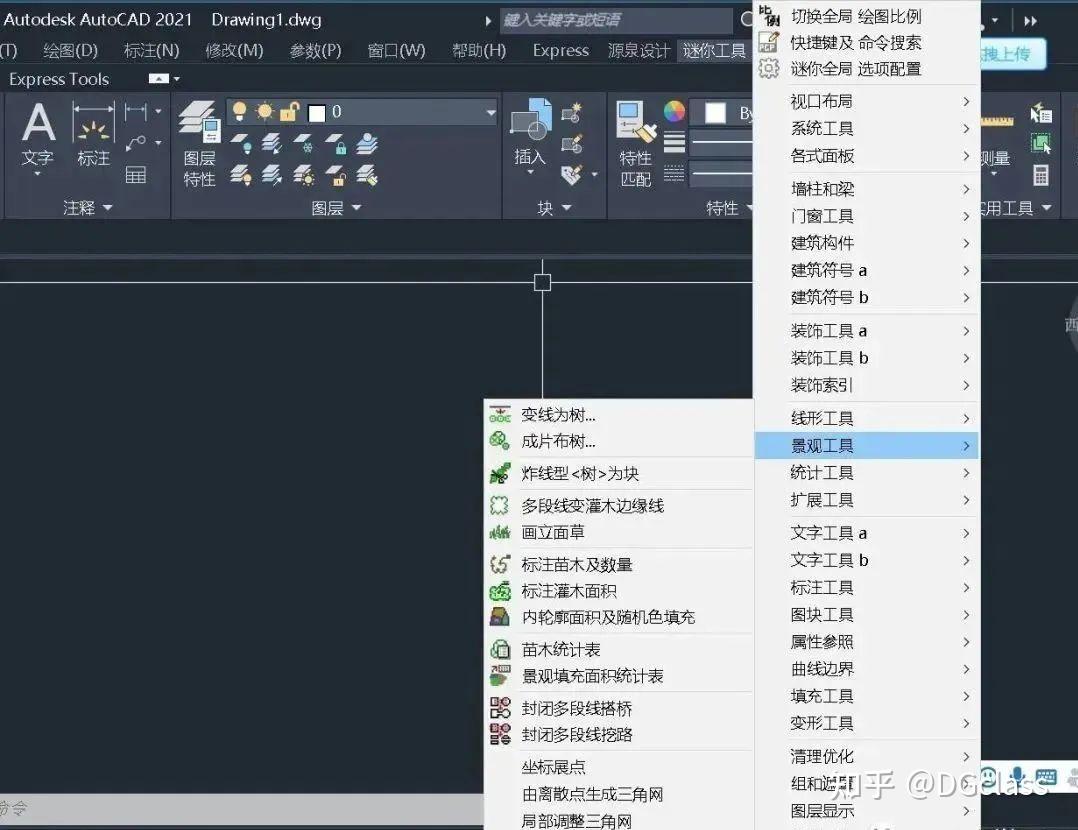This screenshot has width=1078, height=830.
Task: Open the 源泉设计 menu
Action: click(639, 51)
